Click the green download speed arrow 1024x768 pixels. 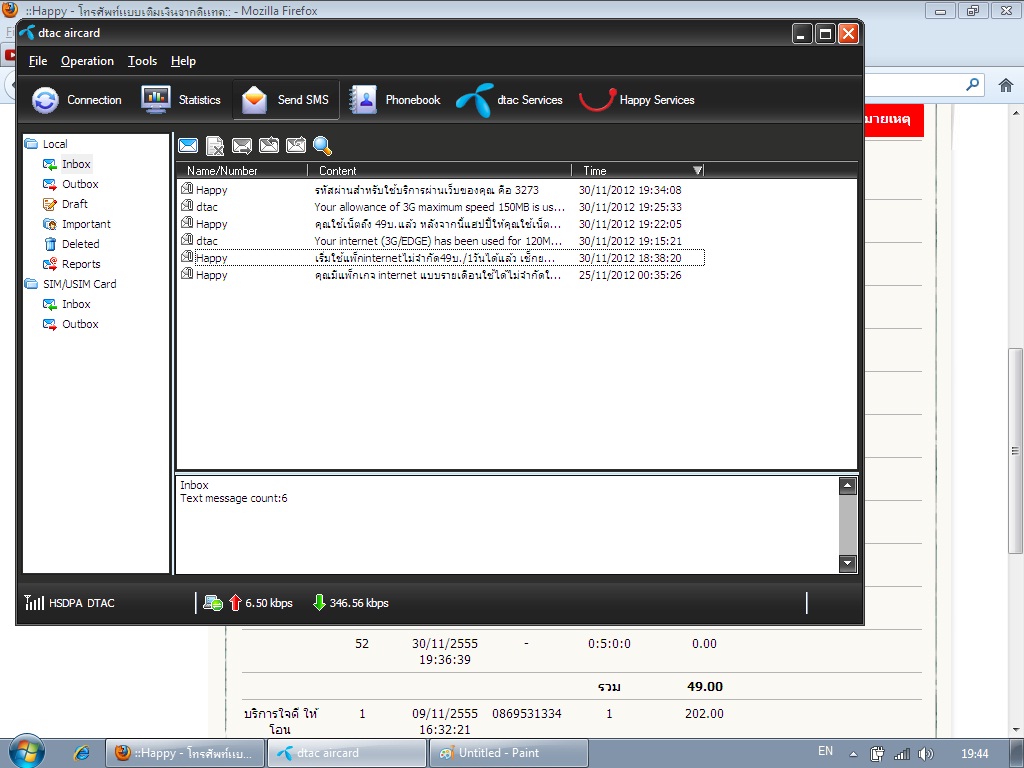click(319, 603)
